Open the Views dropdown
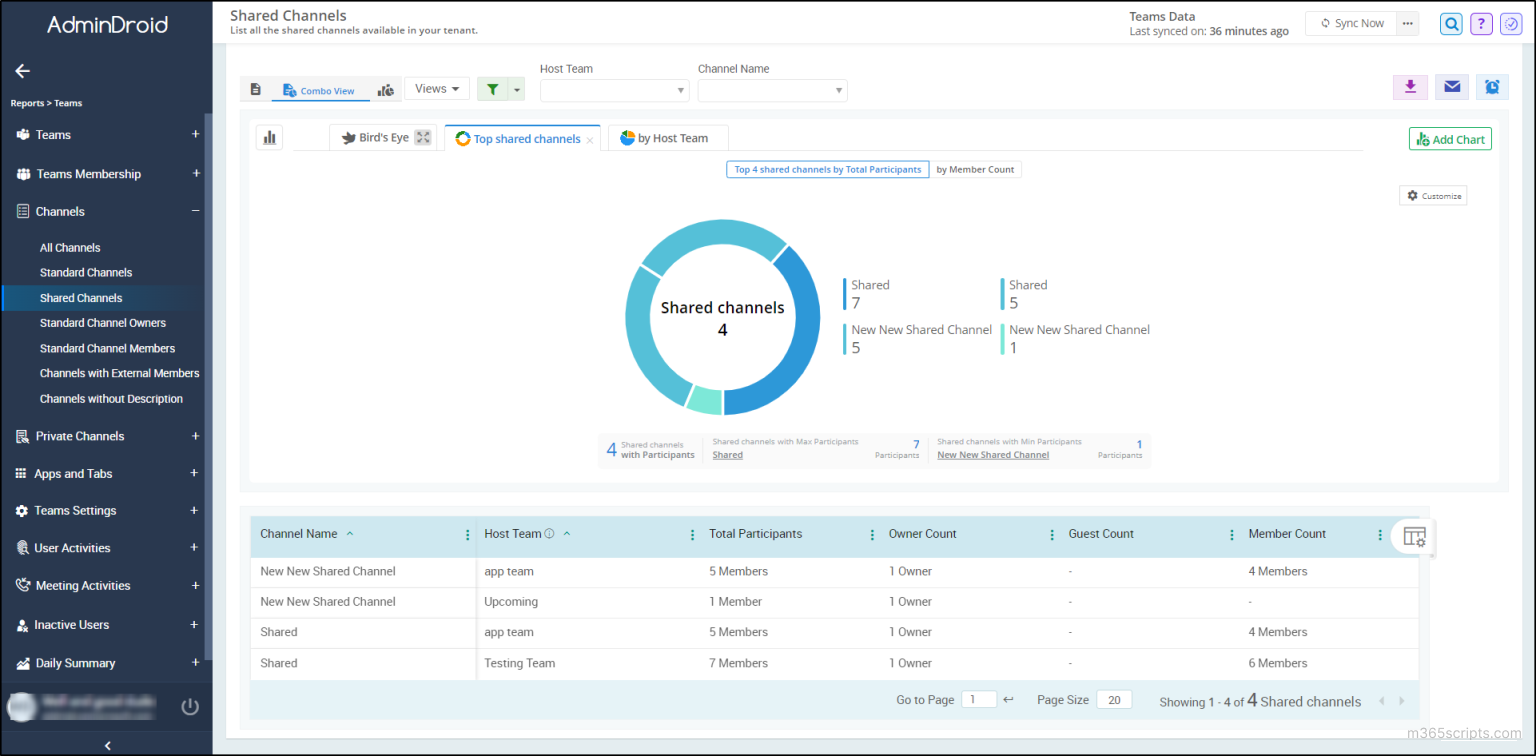Image resolution: width=1536 pixels, height=756 pixels. click(x=436, y=88)
